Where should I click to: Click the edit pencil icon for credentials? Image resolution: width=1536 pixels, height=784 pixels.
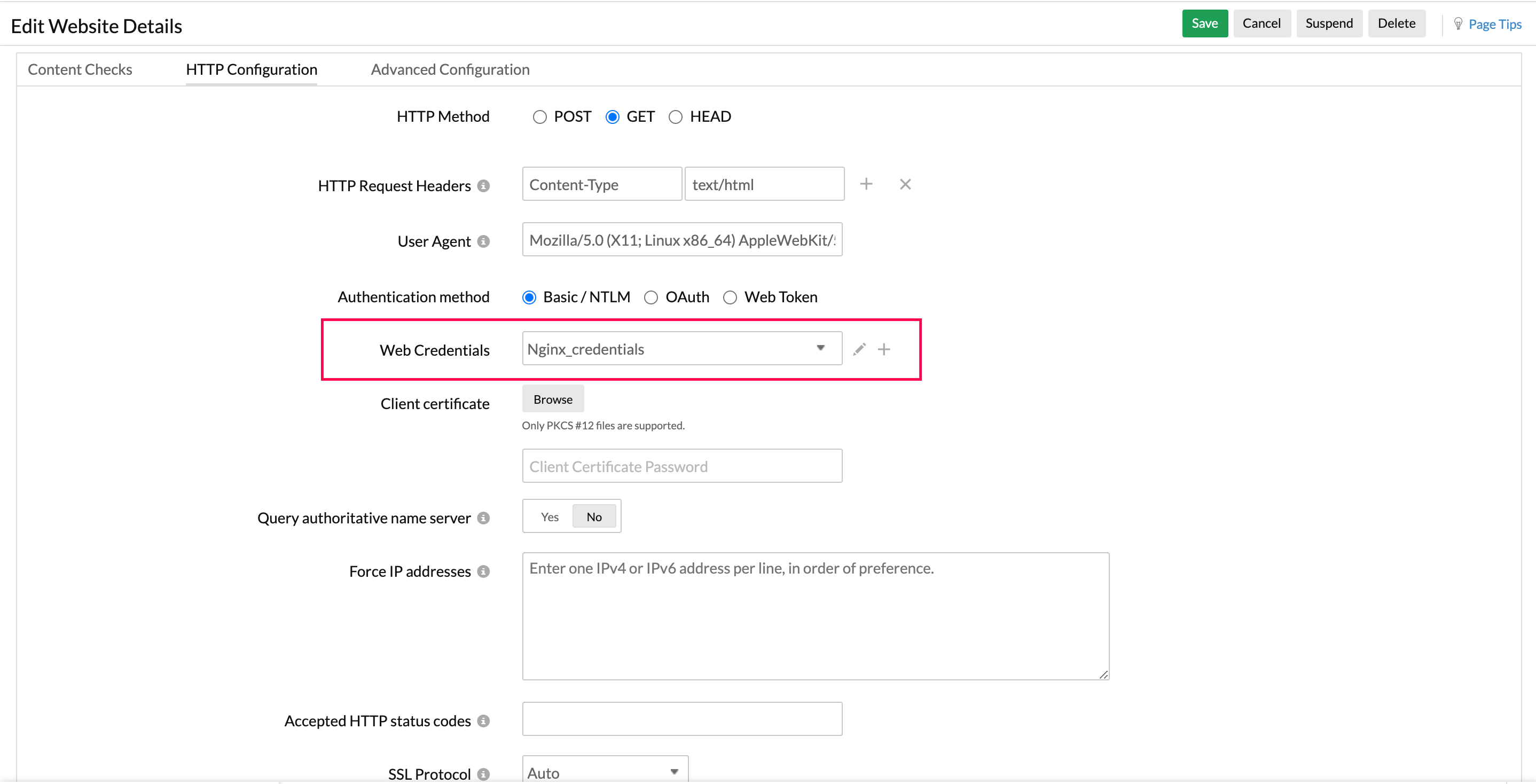[859, 349]
